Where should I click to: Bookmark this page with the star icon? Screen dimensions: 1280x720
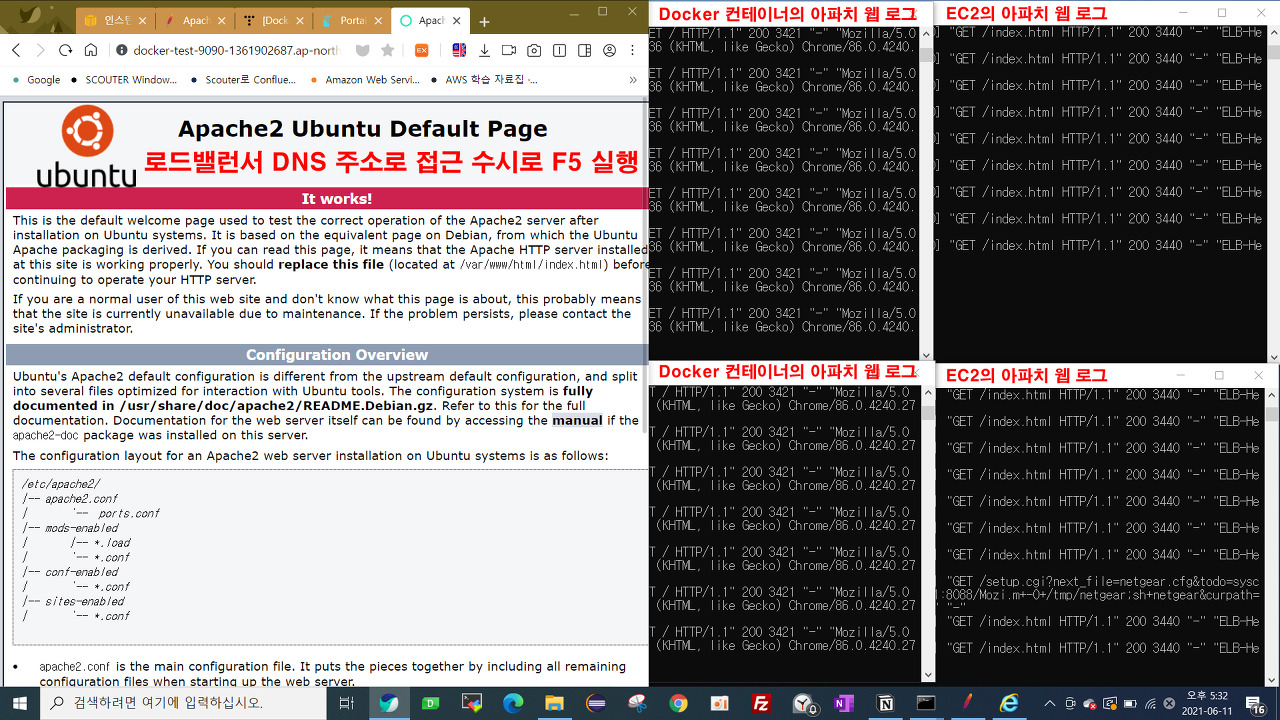387,50
